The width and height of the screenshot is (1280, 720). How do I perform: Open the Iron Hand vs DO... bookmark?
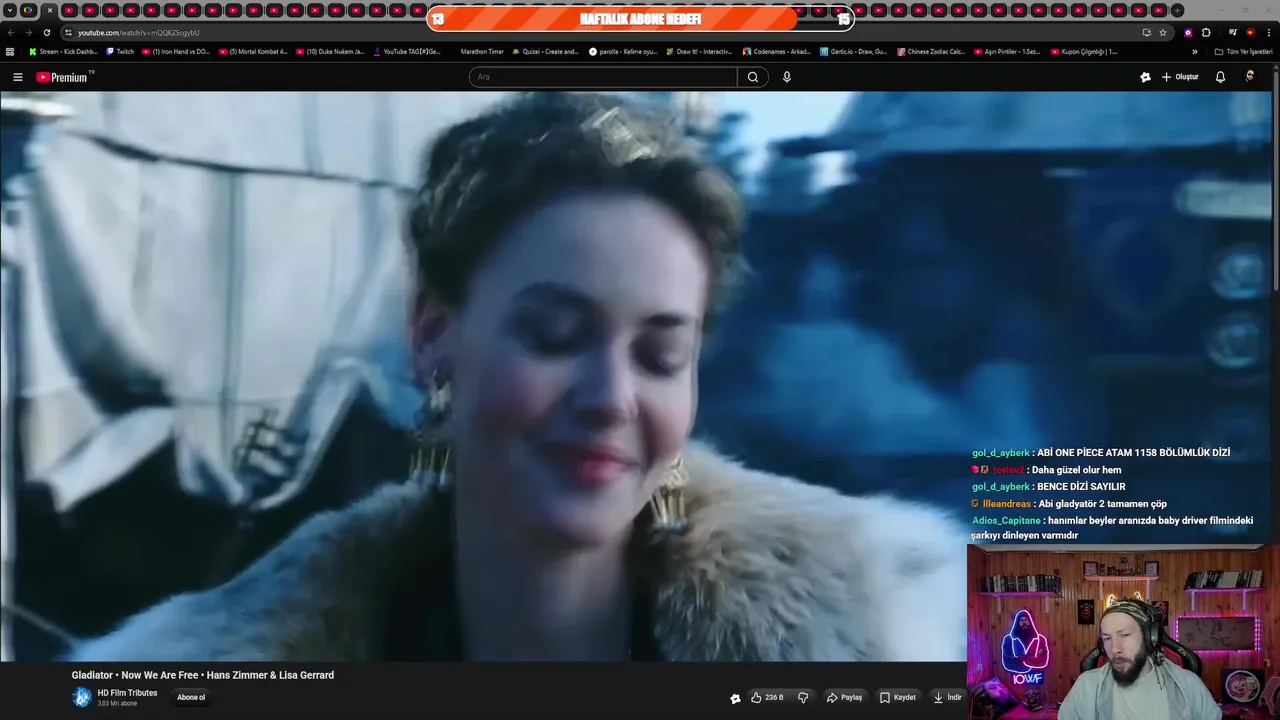point(176,51)
